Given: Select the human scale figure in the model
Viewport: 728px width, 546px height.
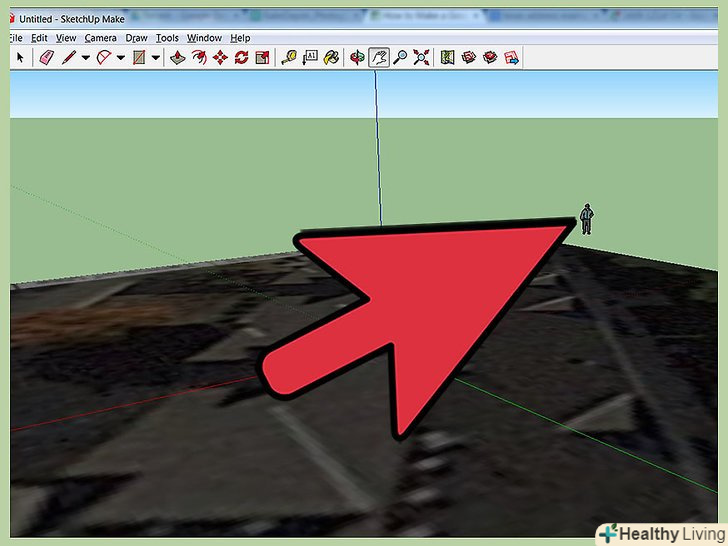Looking at the screenshot, I should click(587, 219).
